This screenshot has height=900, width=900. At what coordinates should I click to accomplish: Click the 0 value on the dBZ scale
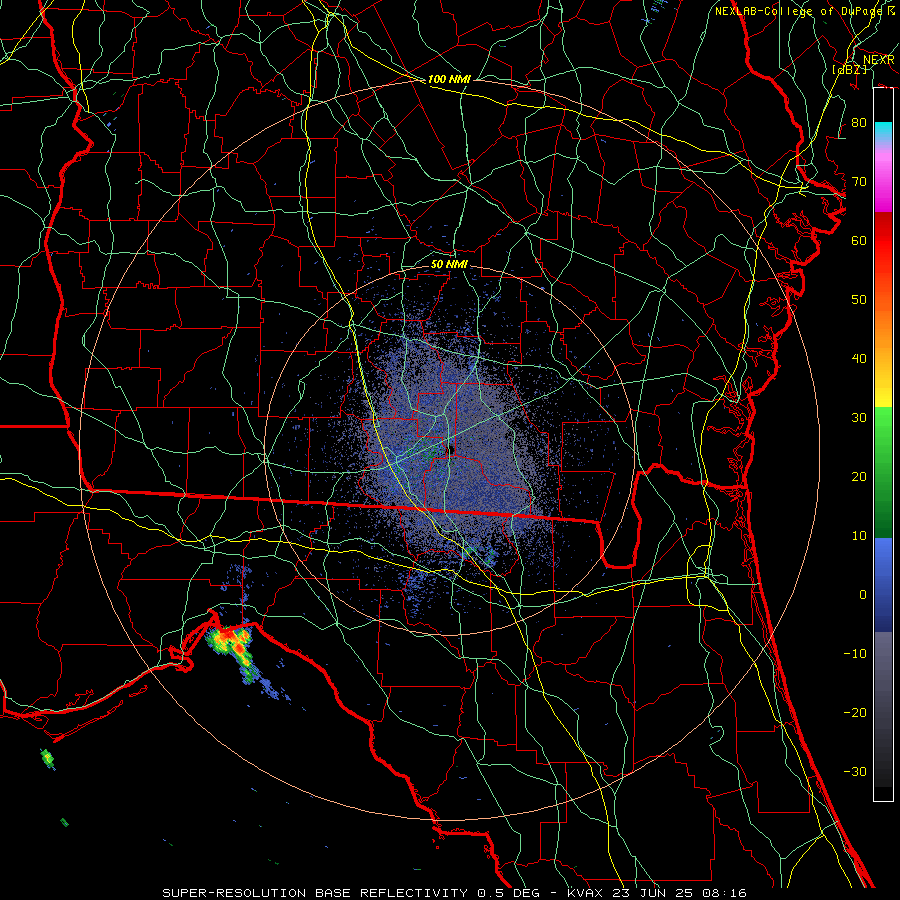pos(863,595)
